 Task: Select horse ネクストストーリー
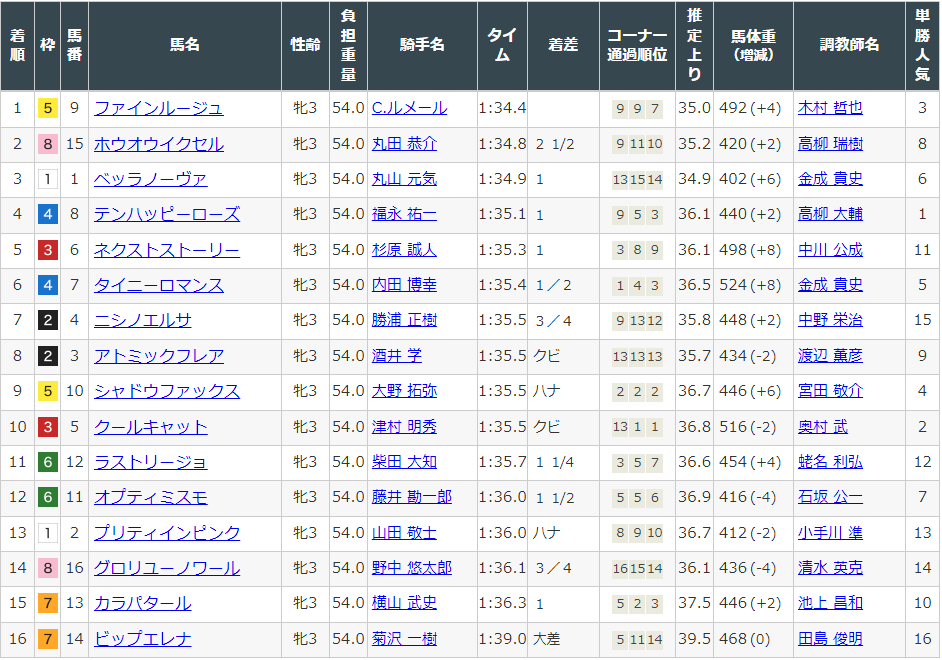pyautogui.click(x=167, y=250)
